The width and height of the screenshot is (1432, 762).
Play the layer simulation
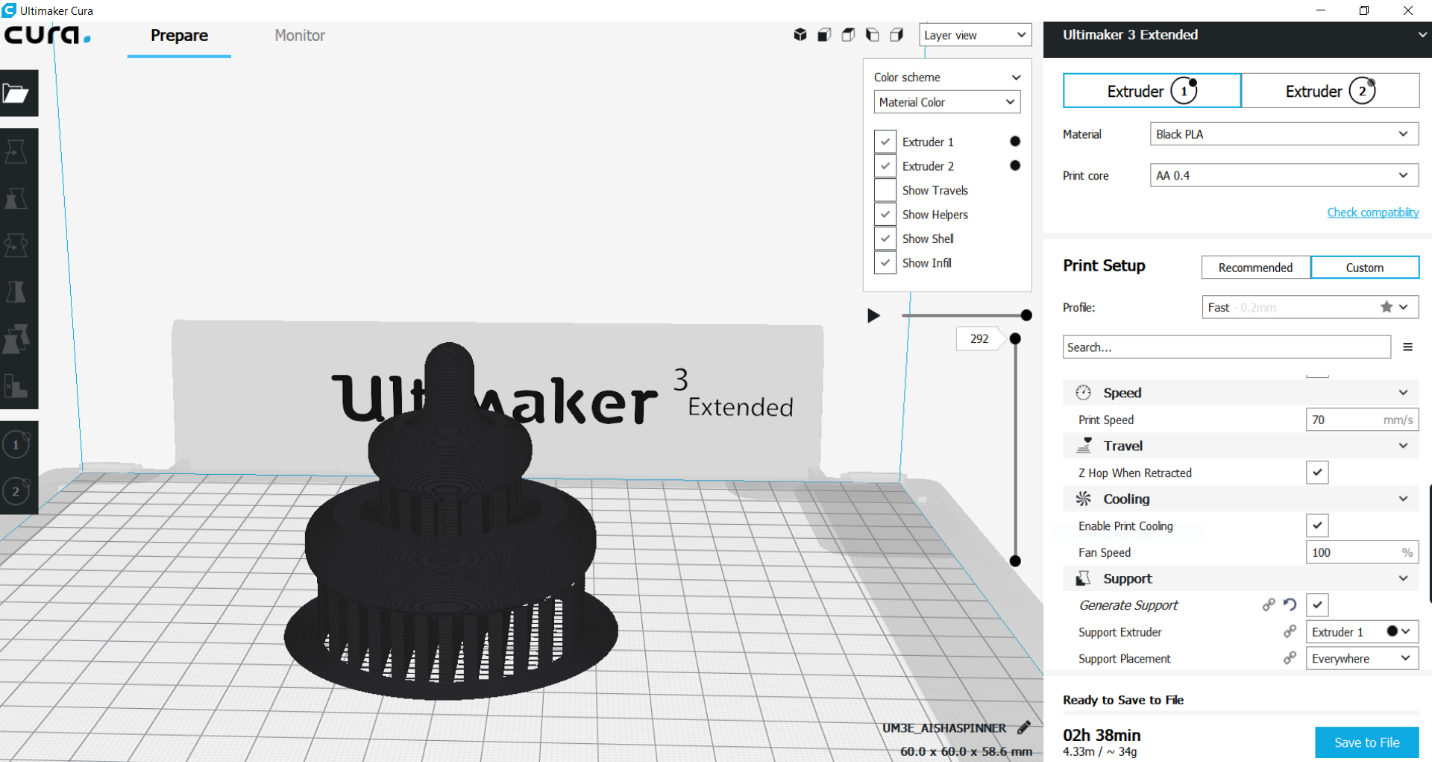[874, 316]
